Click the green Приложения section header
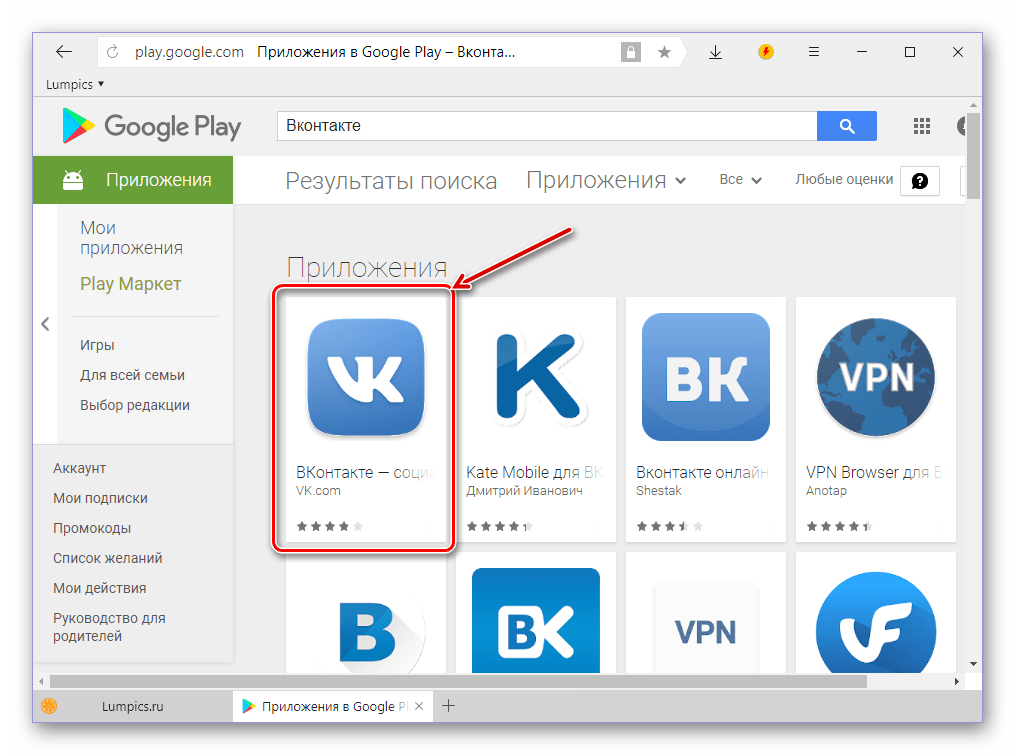The image size is (1015, 755). 133,180
